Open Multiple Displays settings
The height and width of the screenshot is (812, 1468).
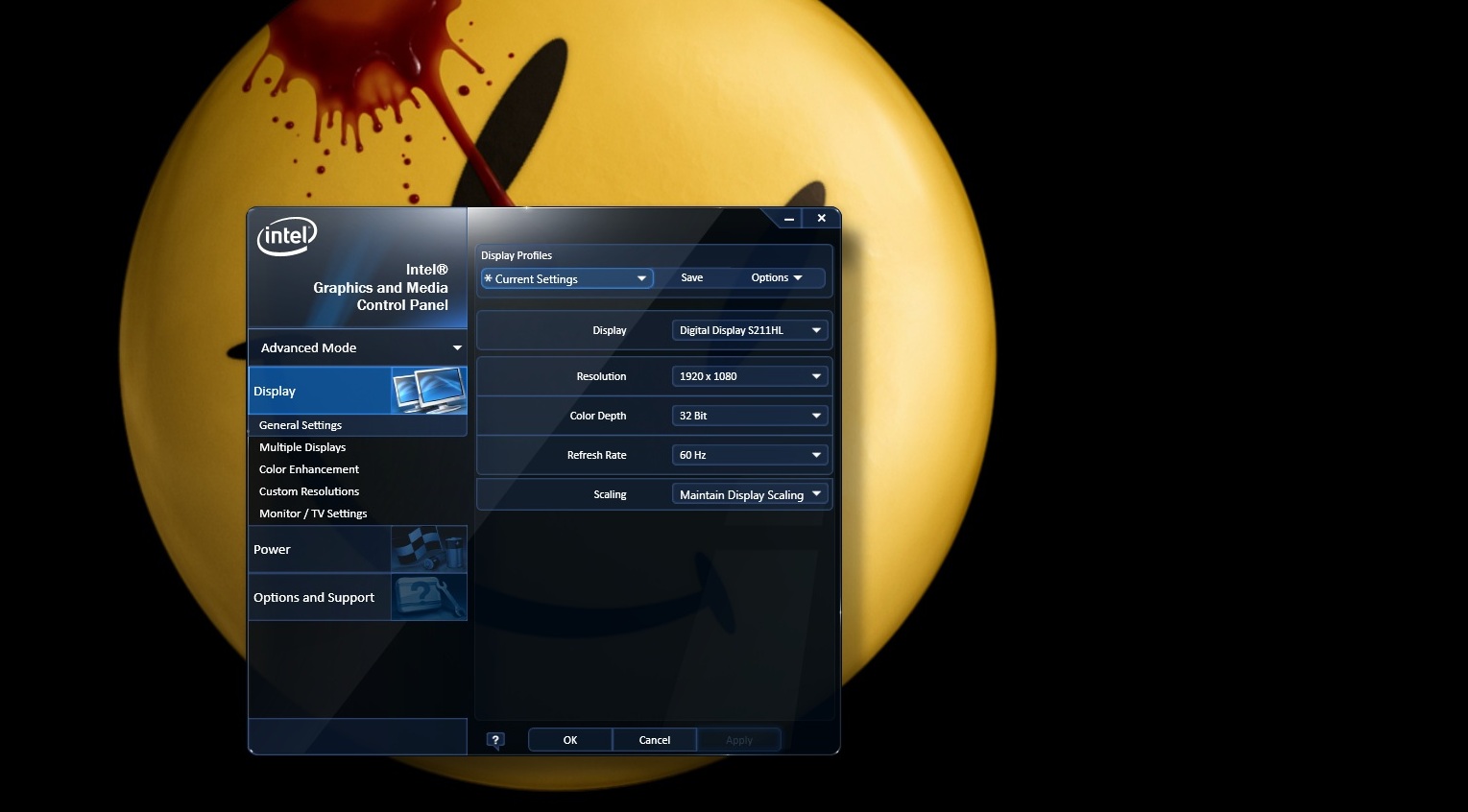tap(302, 447)
